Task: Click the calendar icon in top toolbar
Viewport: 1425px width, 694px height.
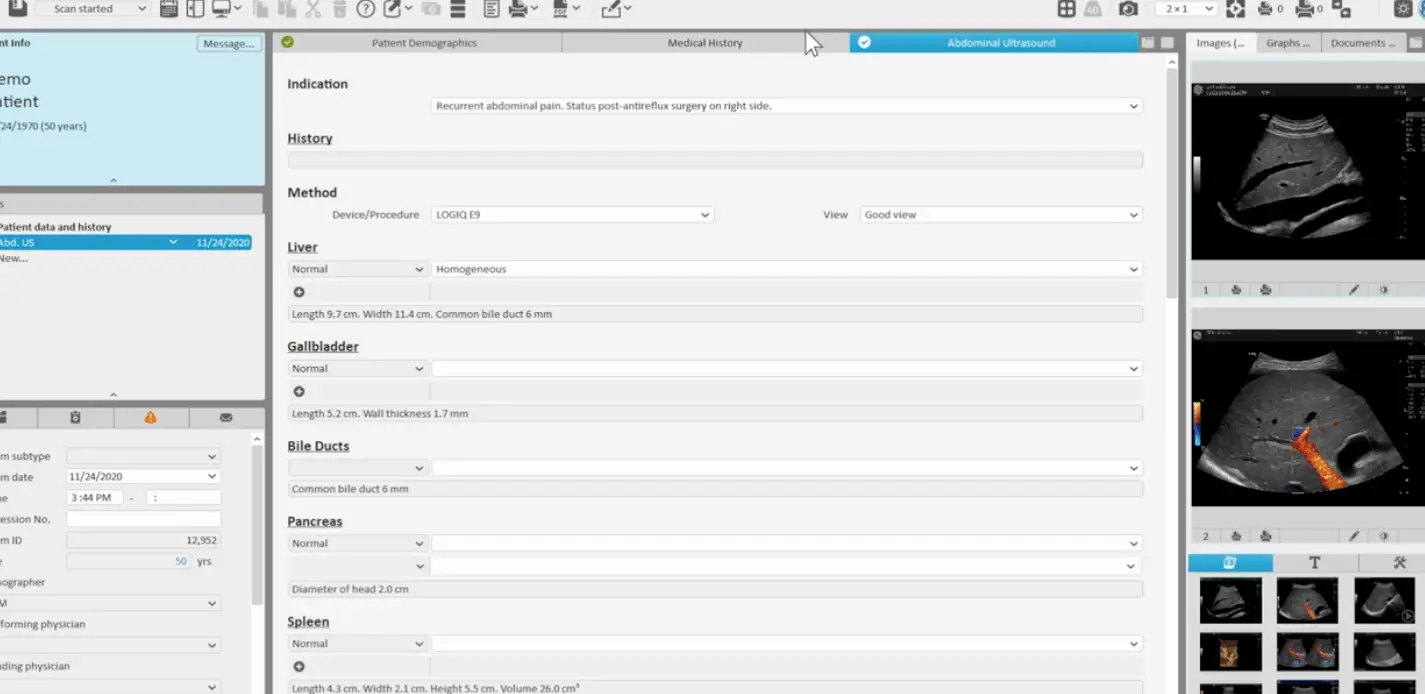Action: (x=169, y=9)
